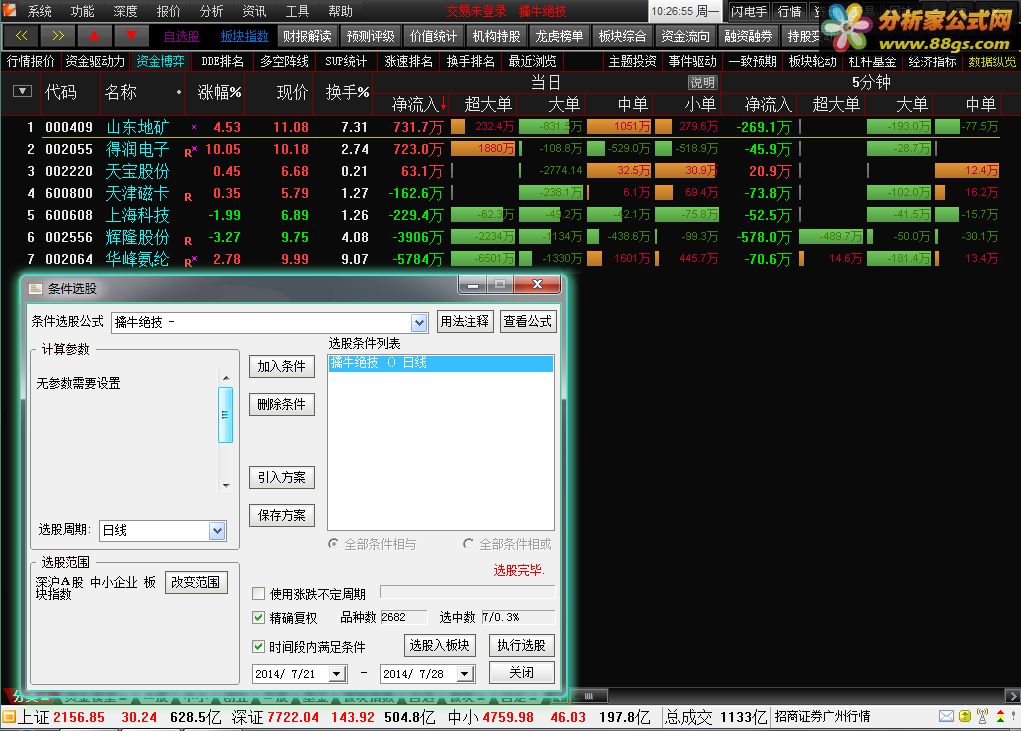
Task: Click the parameter list scroll down arrow
Action: (226, 485)
